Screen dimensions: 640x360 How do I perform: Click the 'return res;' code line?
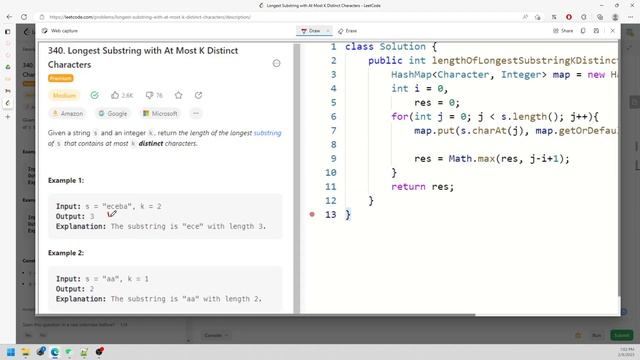[422, 187]
